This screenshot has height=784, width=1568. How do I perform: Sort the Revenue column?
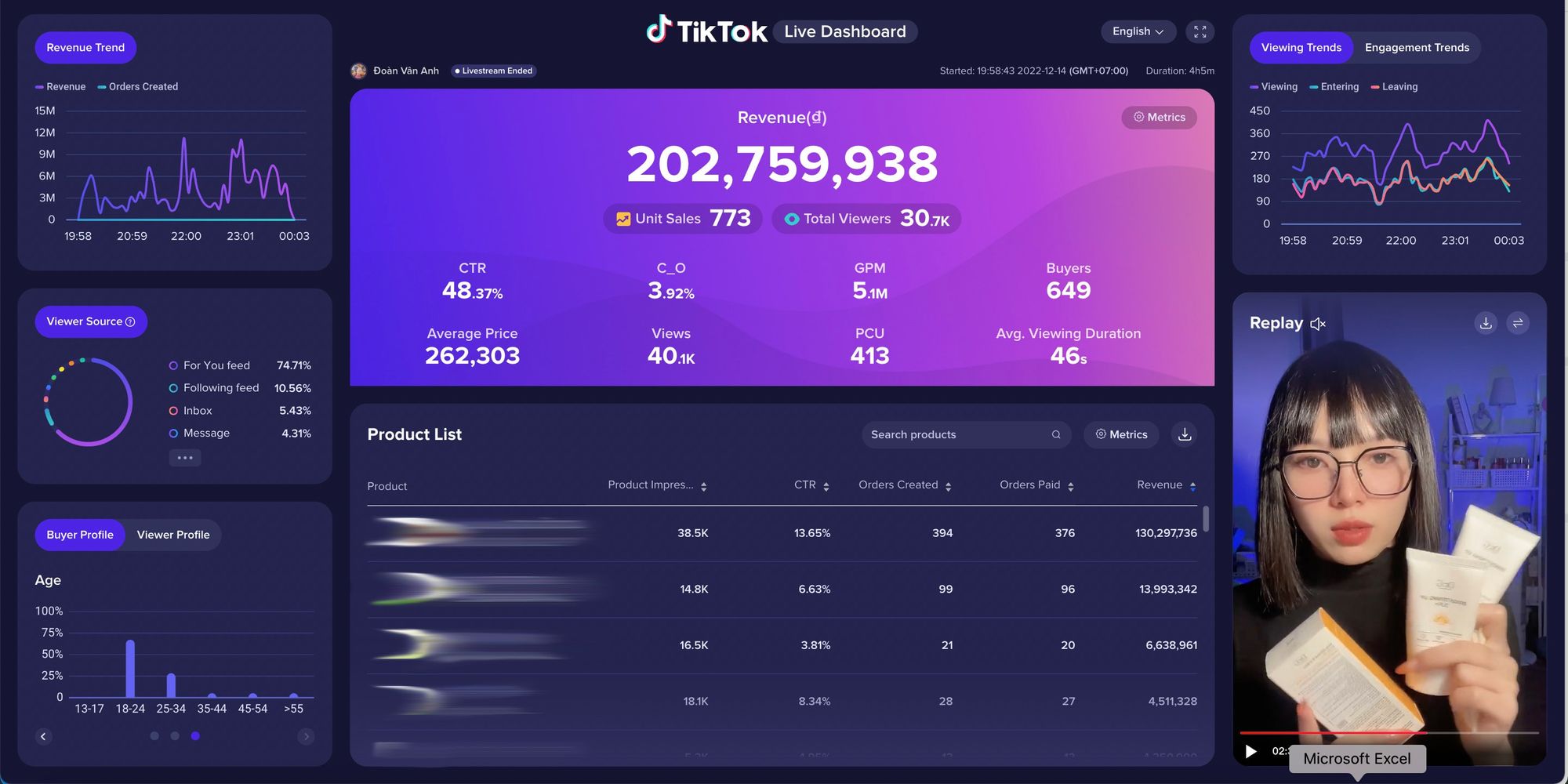click(x=1193, y=487)
